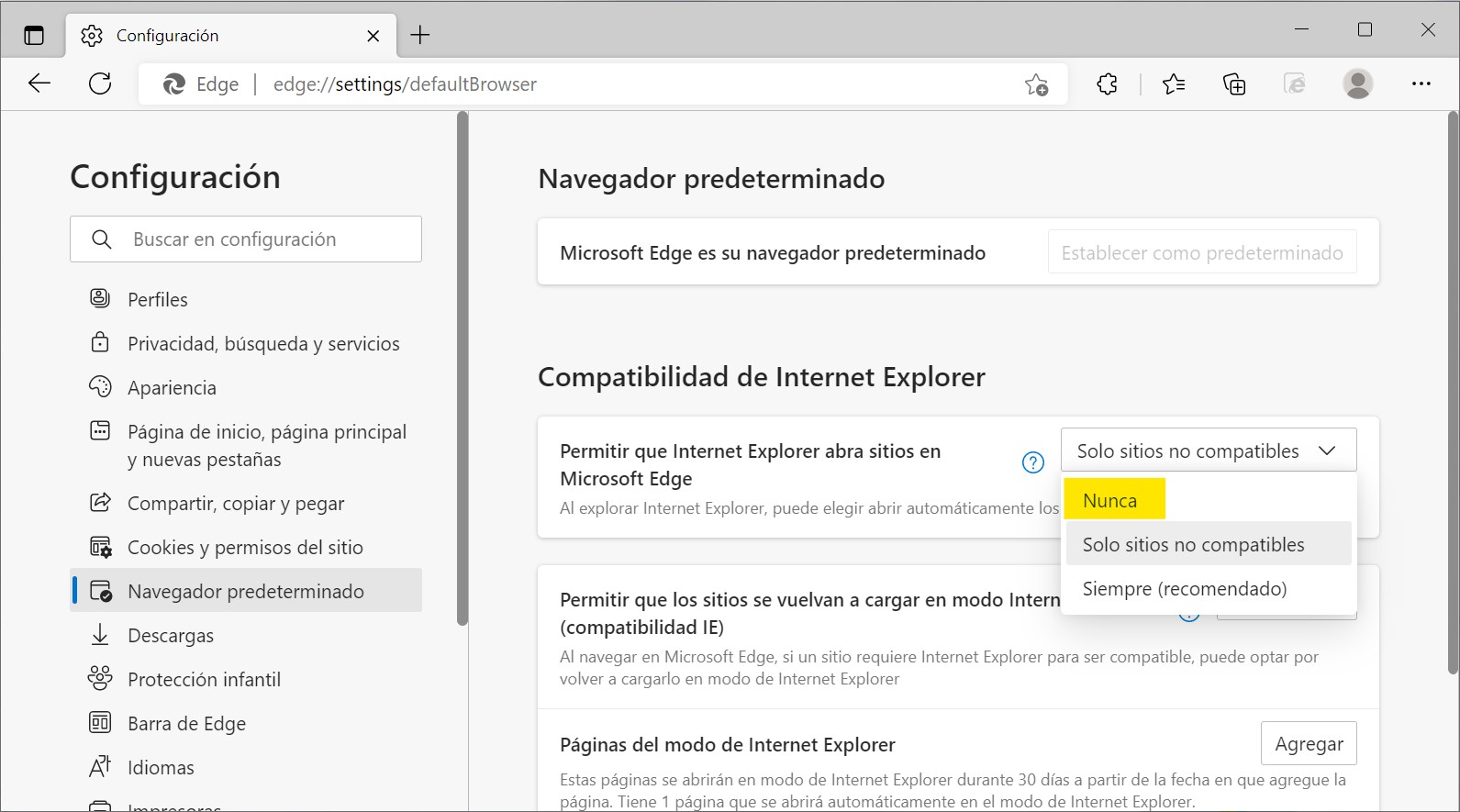The width and height of the screenshot is (1460, 812).
Task: Select Navegador predeterminado in sidebar
Action: point(246,592)
